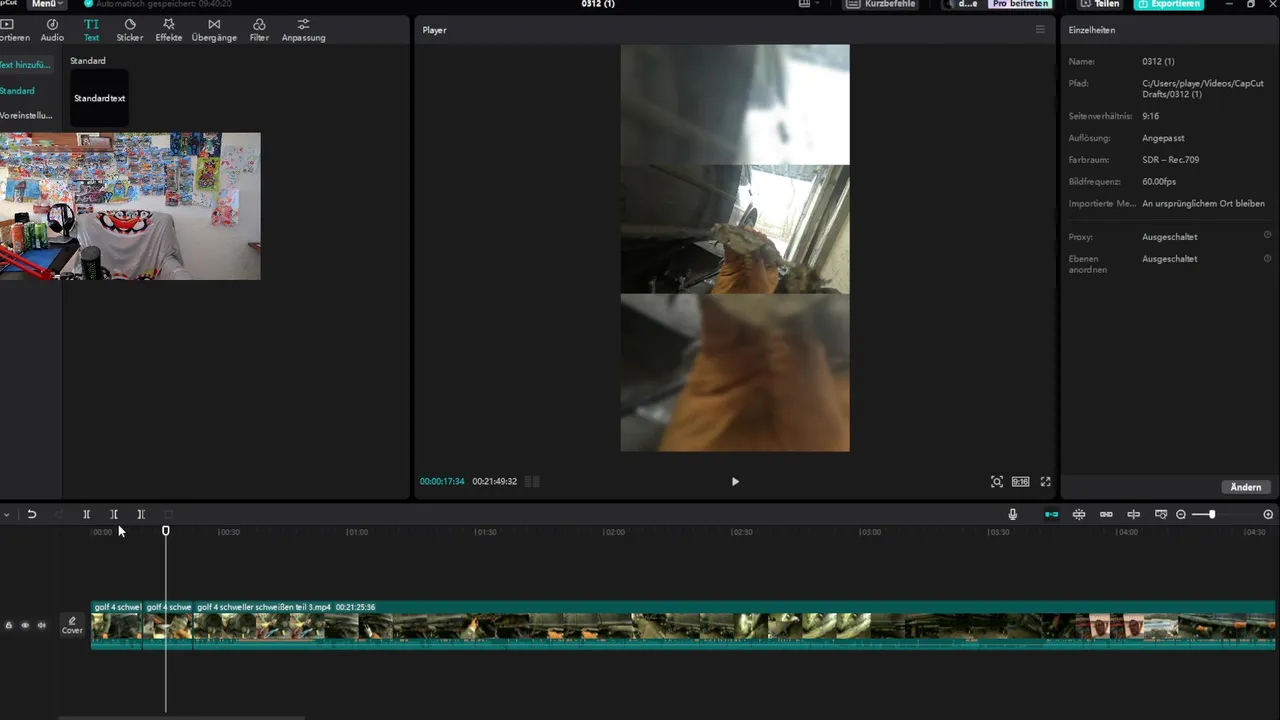
Task: Play the video in the Player
Action: tap(735, 482)
